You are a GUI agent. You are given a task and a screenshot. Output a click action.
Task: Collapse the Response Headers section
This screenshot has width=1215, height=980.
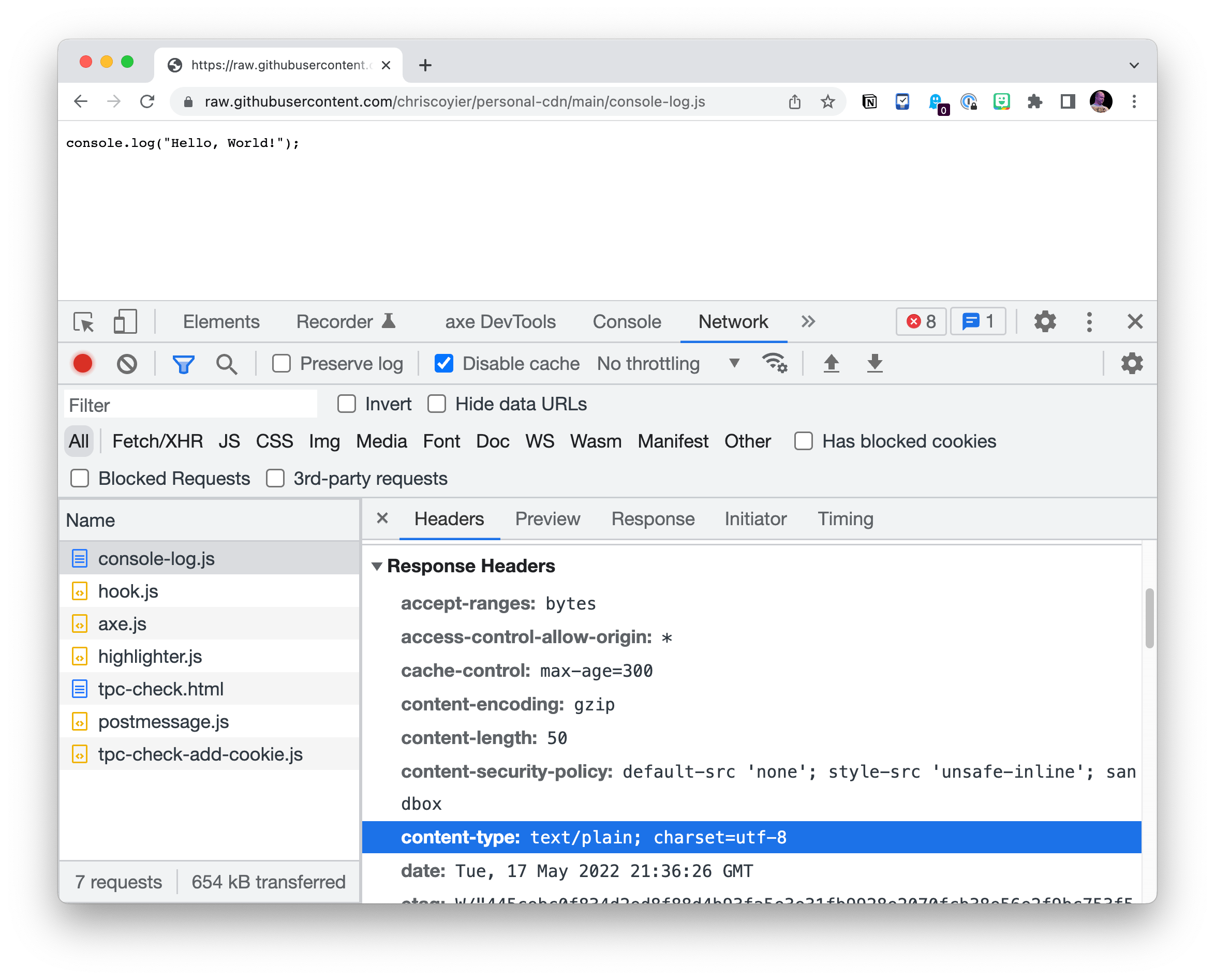377,566
